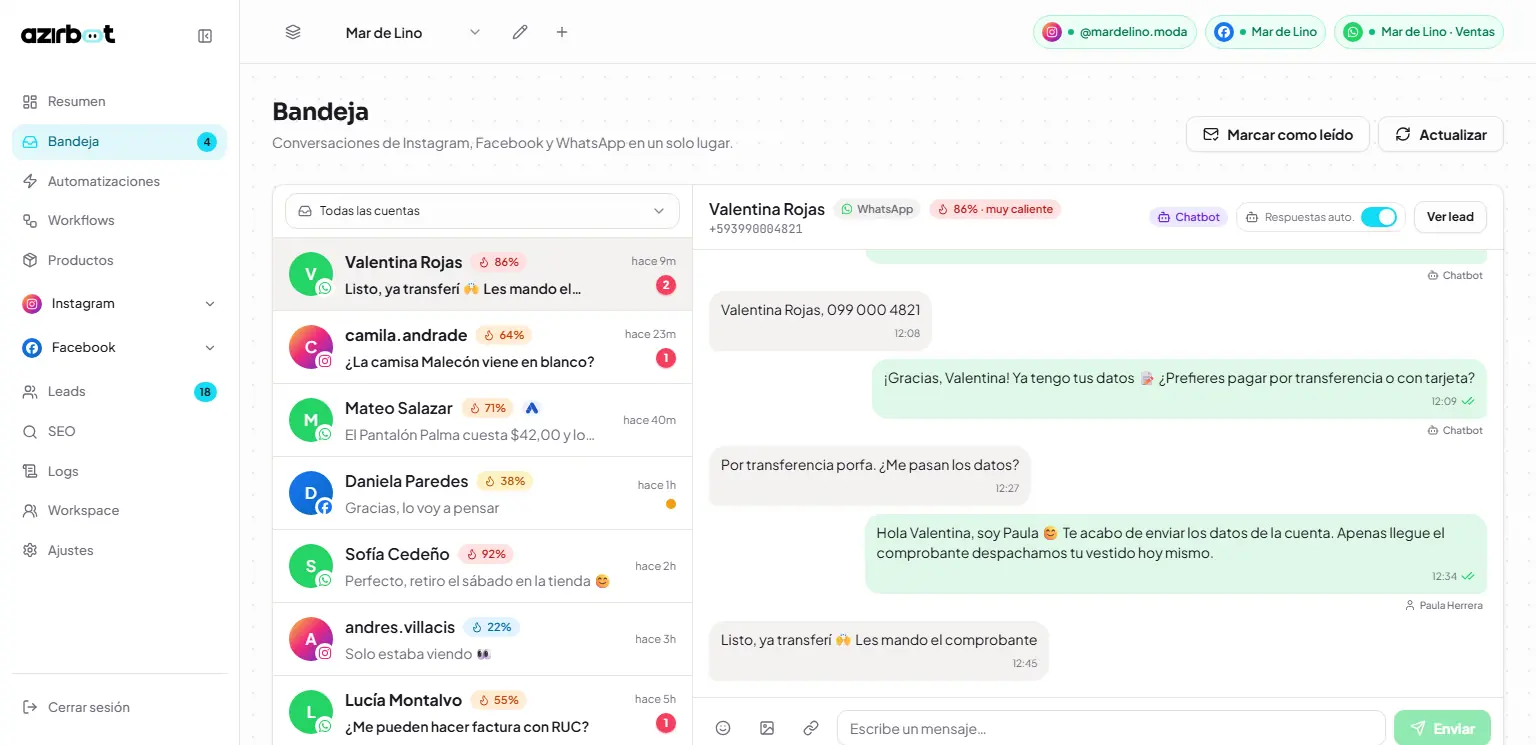
Task: Open Productos in the sidebar
Action: pos(120,260)
